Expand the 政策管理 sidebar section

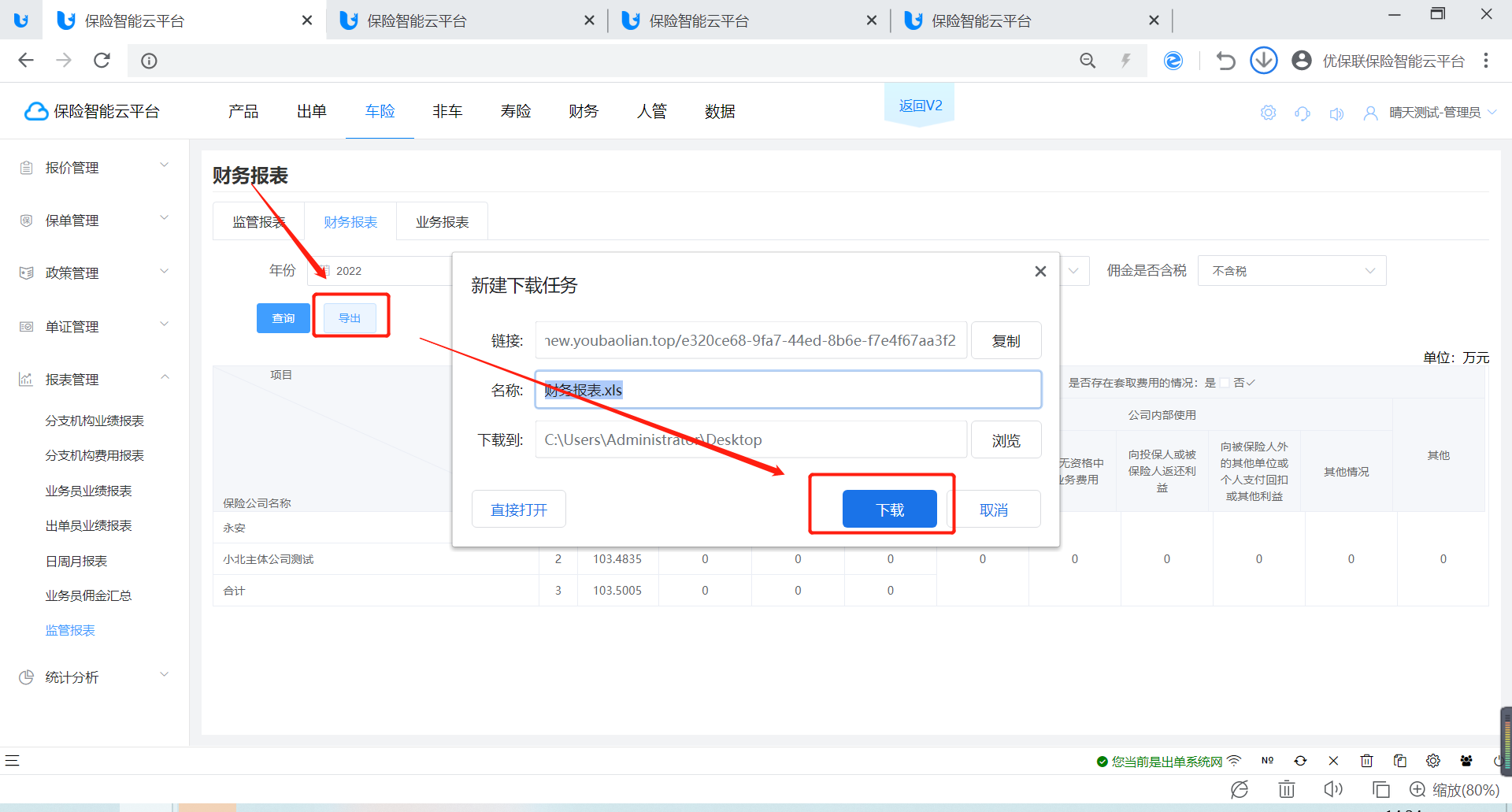(x=94, y=273)
